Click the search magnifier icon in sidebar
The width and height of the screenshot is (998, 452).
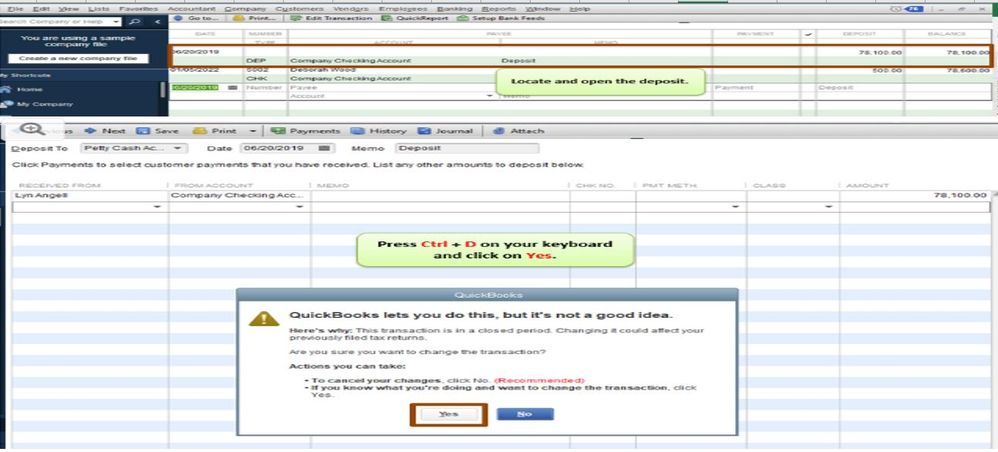134,22
